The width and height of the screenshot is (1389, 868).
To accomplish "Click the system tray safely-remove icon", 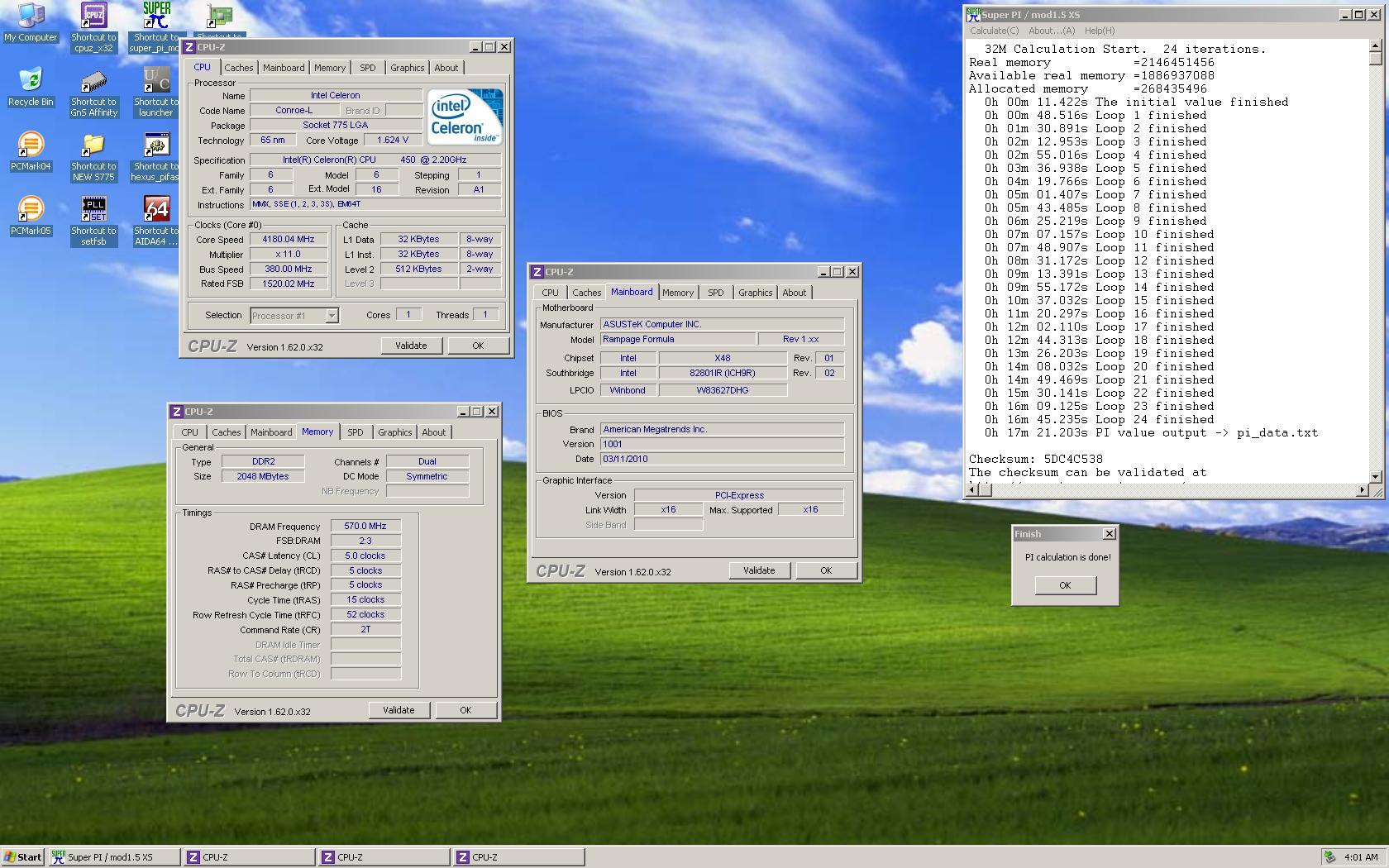I will coord(1329,857).
